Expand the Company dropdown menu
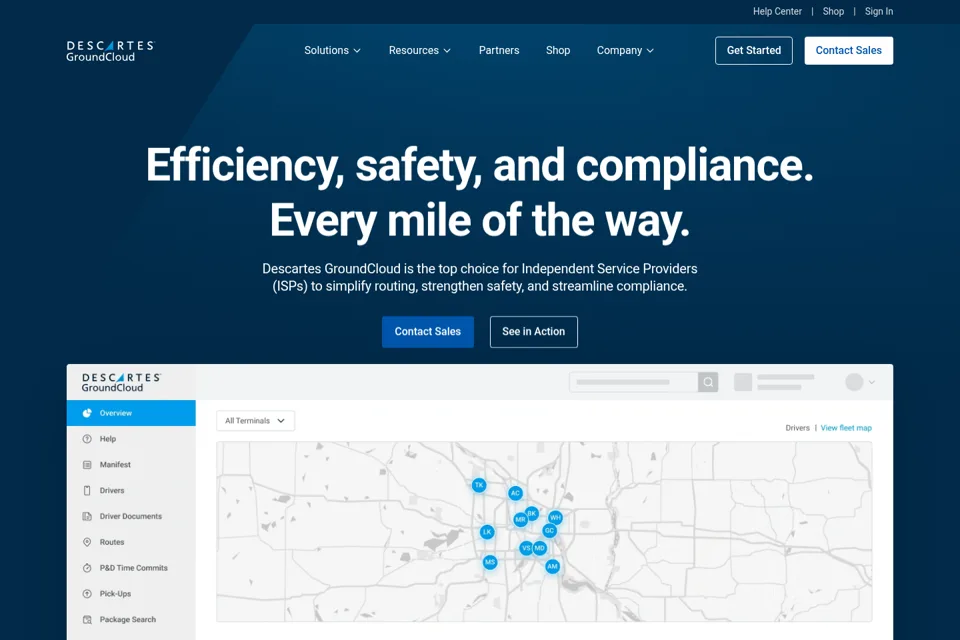 (625, 50)
